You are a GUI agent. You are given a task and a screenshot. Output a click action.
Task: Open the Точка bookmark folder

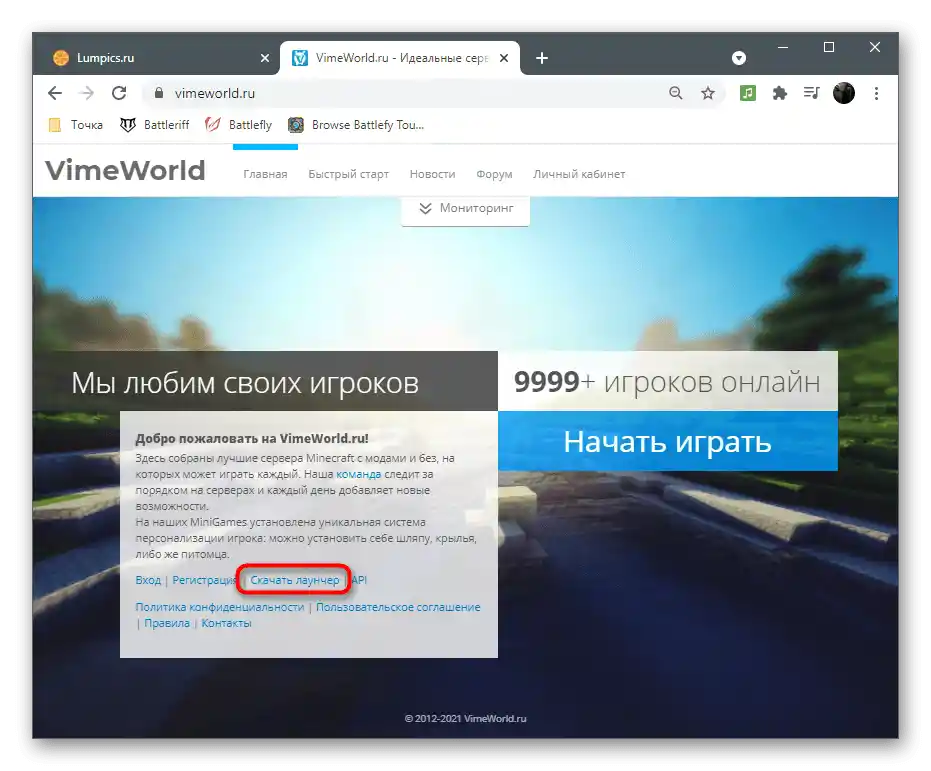(x=76, y=125)
